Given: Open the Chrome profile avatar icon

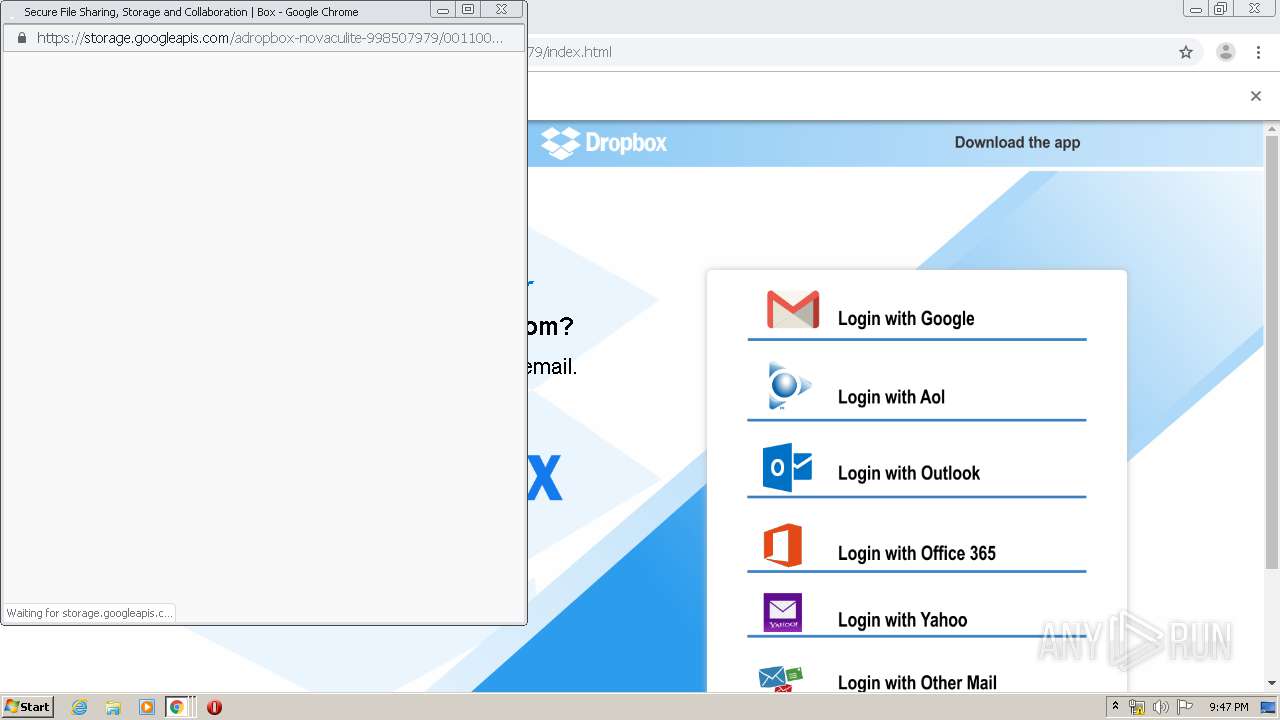Looking at the screenshot, I should [x=1226, y=52].
